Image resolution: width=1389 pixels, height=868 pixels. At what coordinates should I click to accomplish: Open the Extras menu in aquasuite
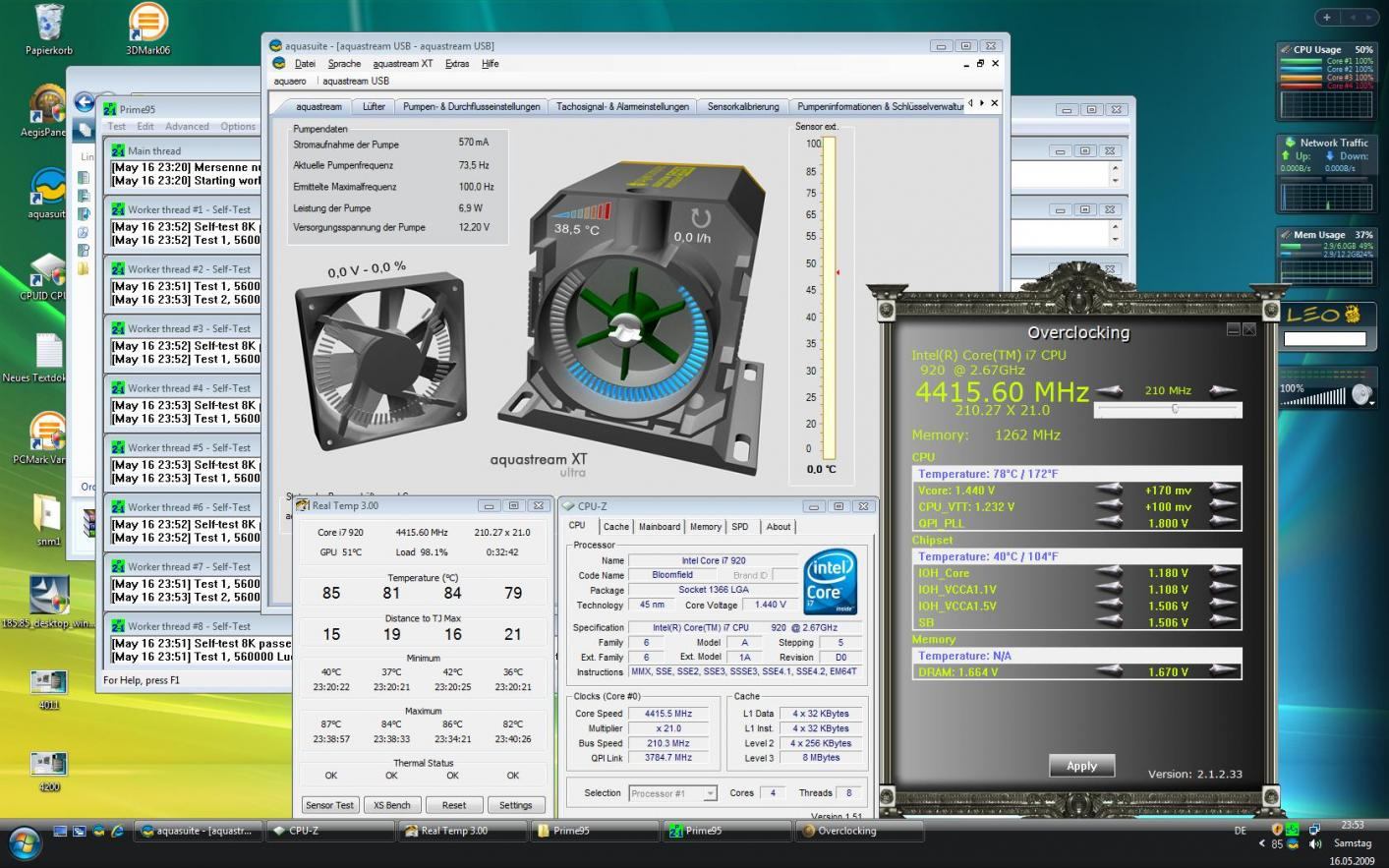(457, 64)
